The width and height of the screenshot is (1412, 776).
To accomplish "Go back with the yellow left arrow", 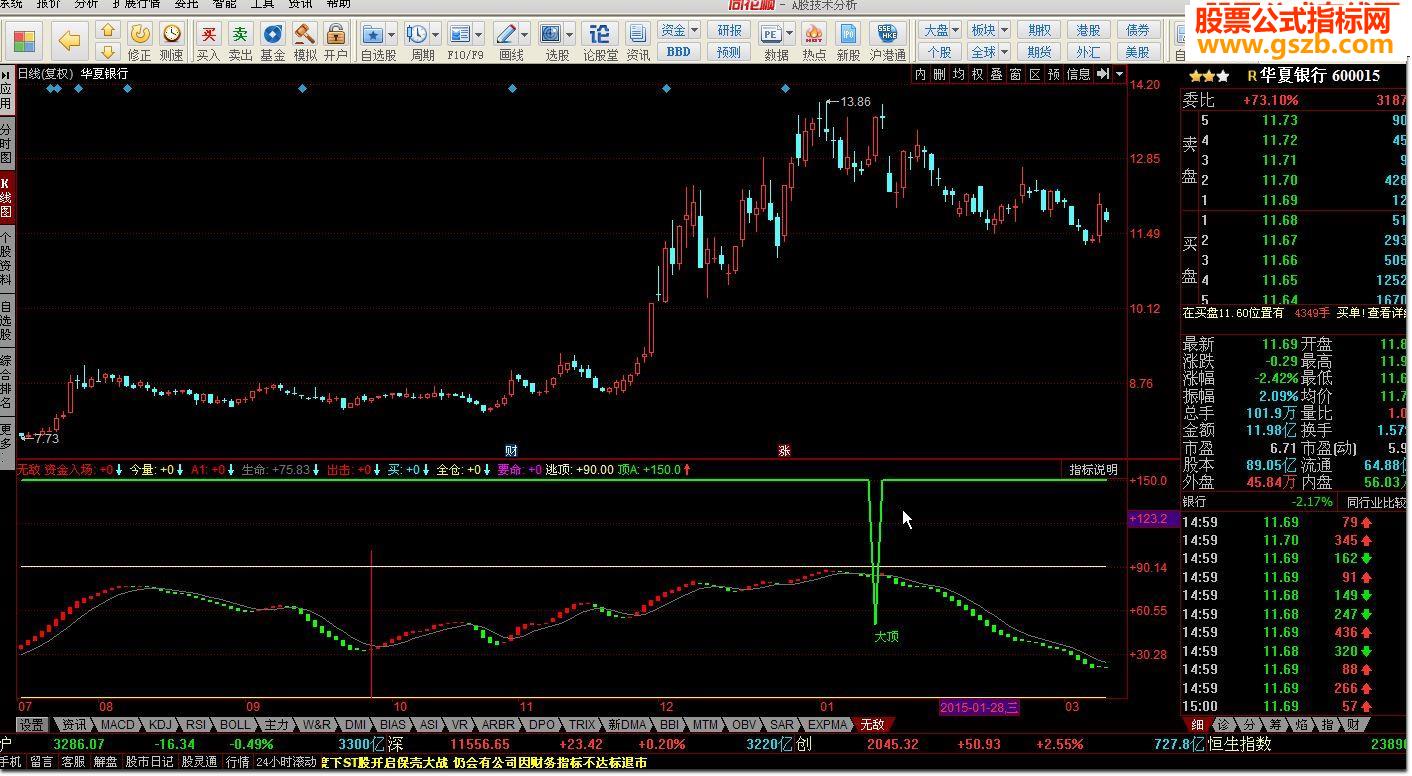I will coord(69,41).
